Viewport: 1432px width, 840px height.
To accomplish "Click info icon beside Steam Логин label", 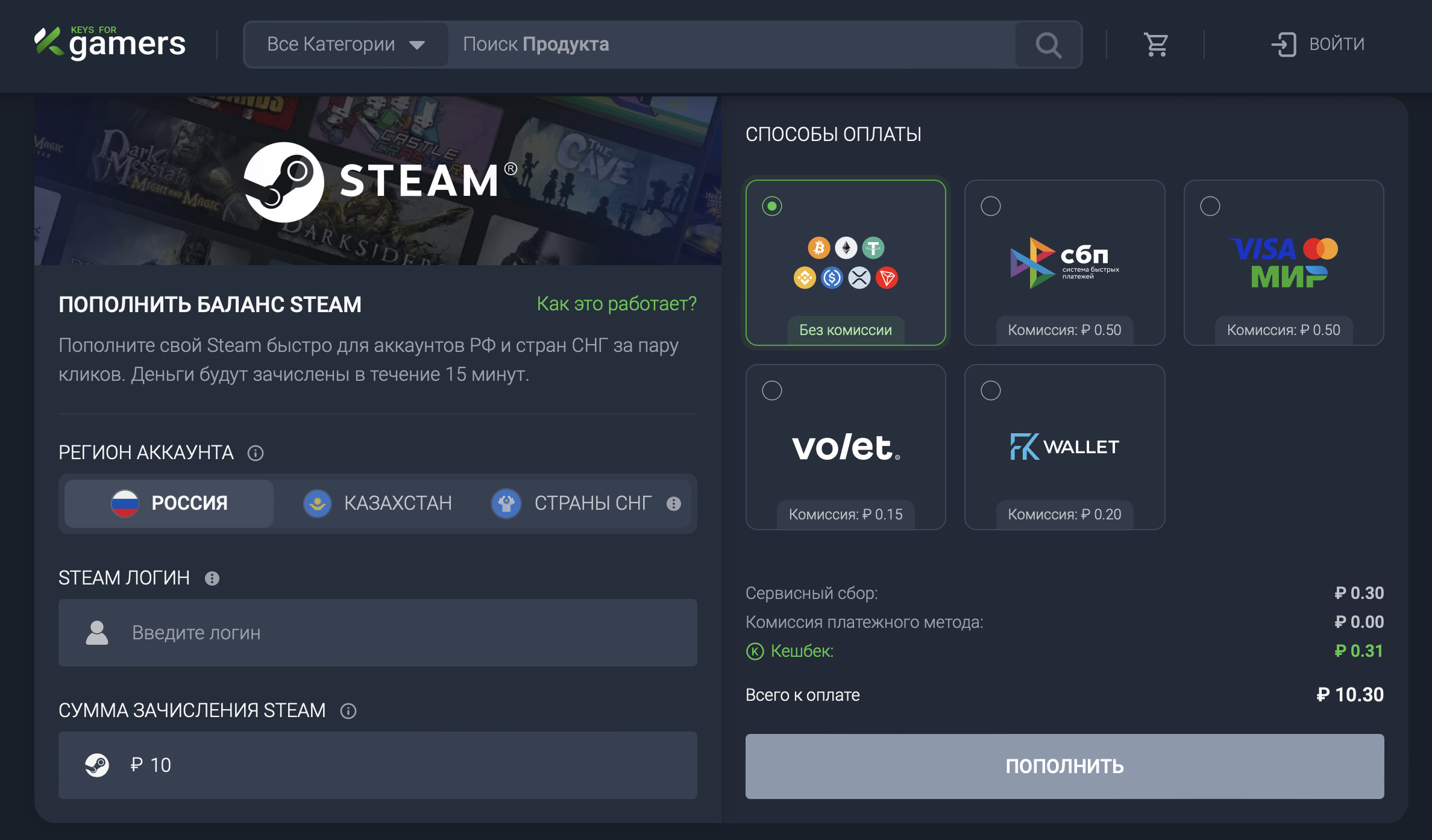I will (x=212, y=578).
